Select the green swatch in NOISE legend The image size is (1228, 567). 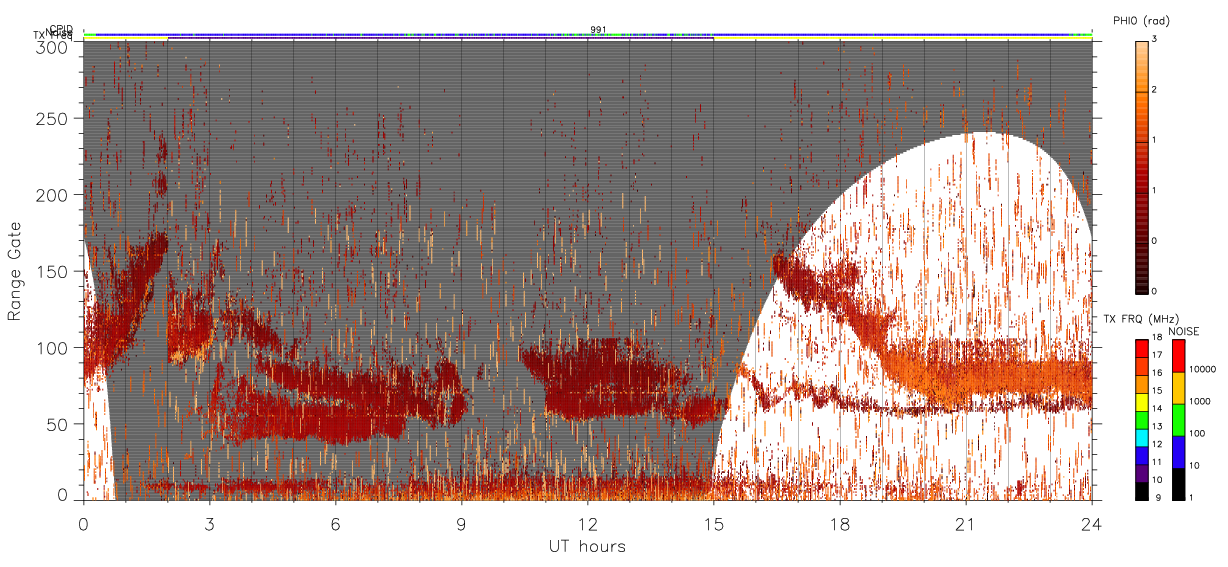tap(1179, 420)
